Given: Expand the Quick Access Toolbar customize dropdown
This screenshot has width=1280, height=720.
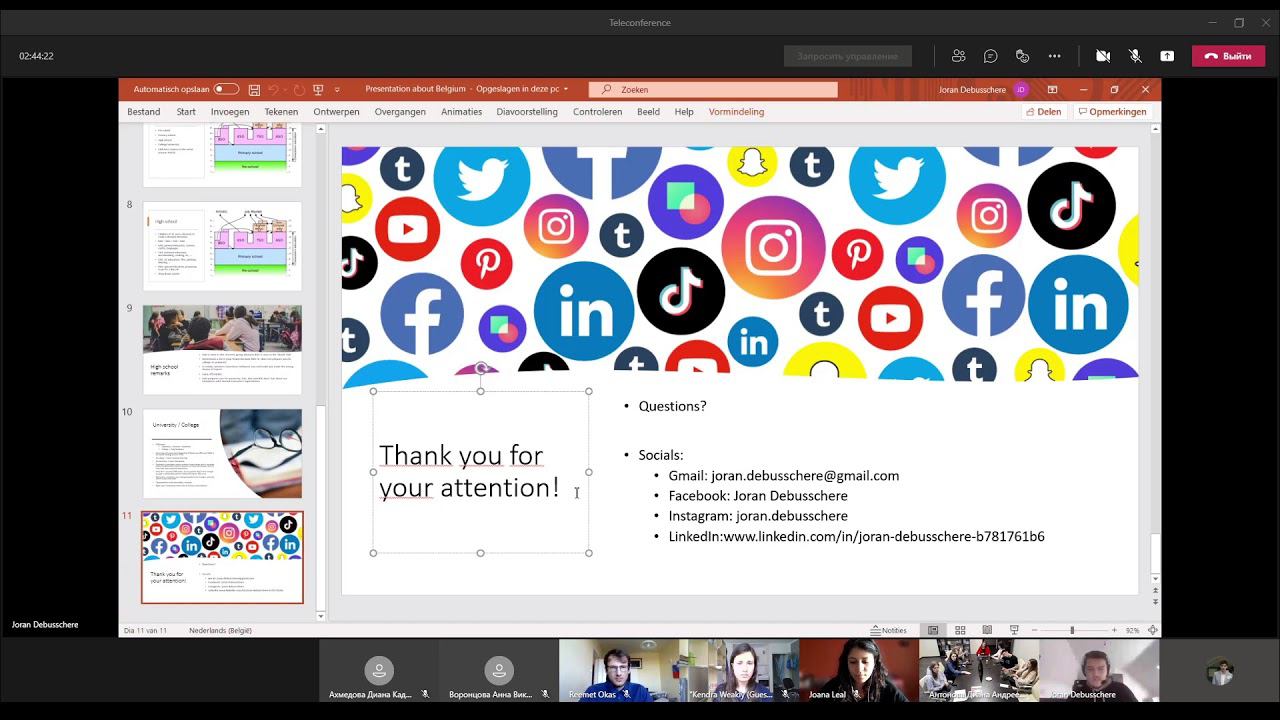Looking at the screenshot, I should pyautogui.click(x=337, y=89).
